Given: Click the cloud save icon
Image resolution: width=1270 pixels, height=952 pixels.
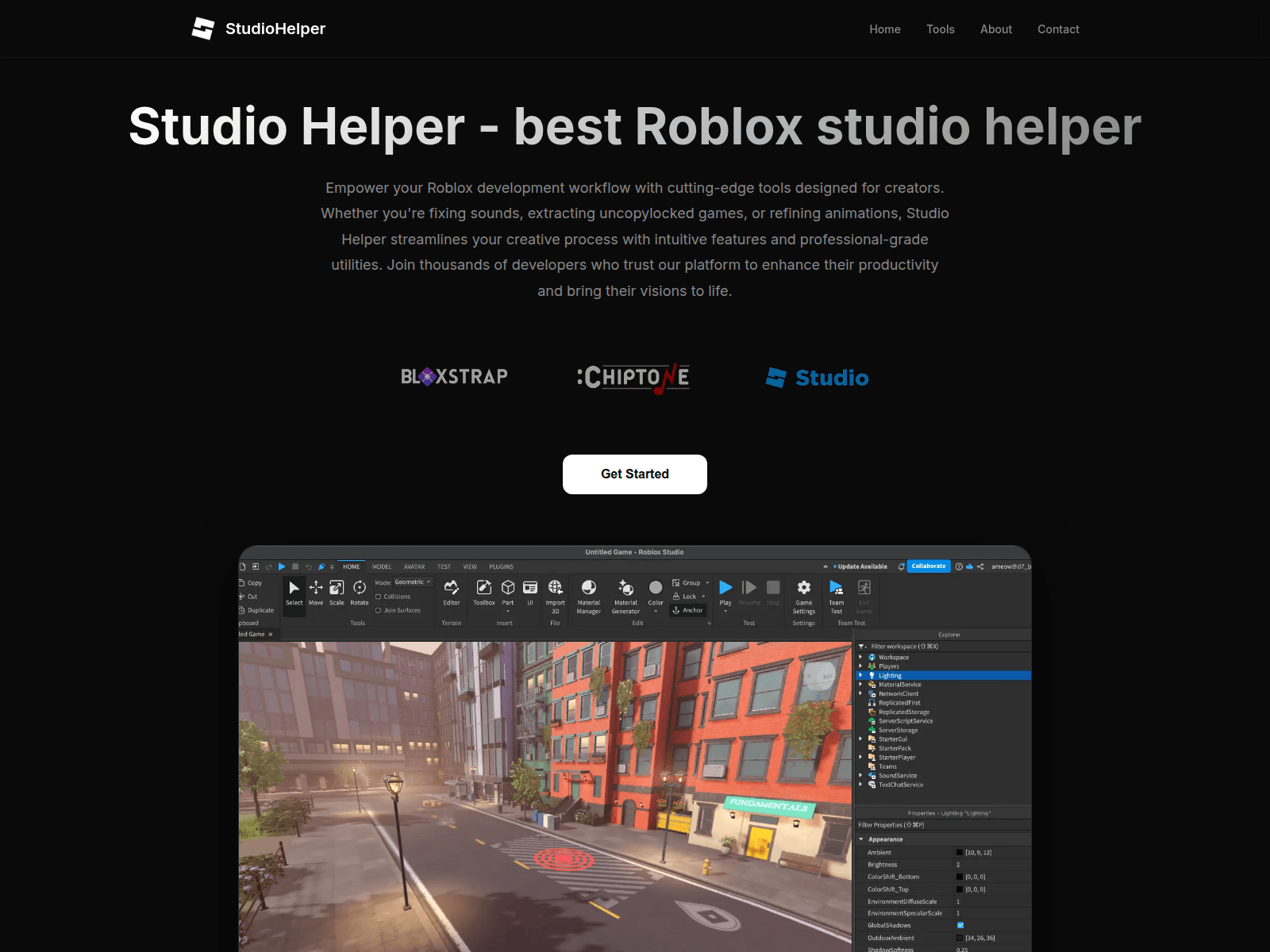Looking at the screenshot, I should point(969,566).
